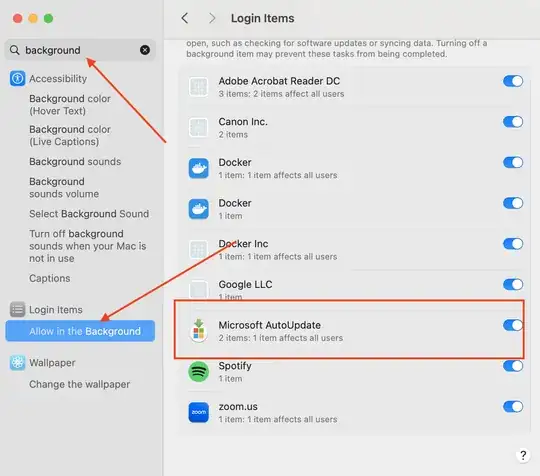The image size is (540, 476).
Task: Click '3 items: 2 items affect all users'
Action: click(281, 94)
